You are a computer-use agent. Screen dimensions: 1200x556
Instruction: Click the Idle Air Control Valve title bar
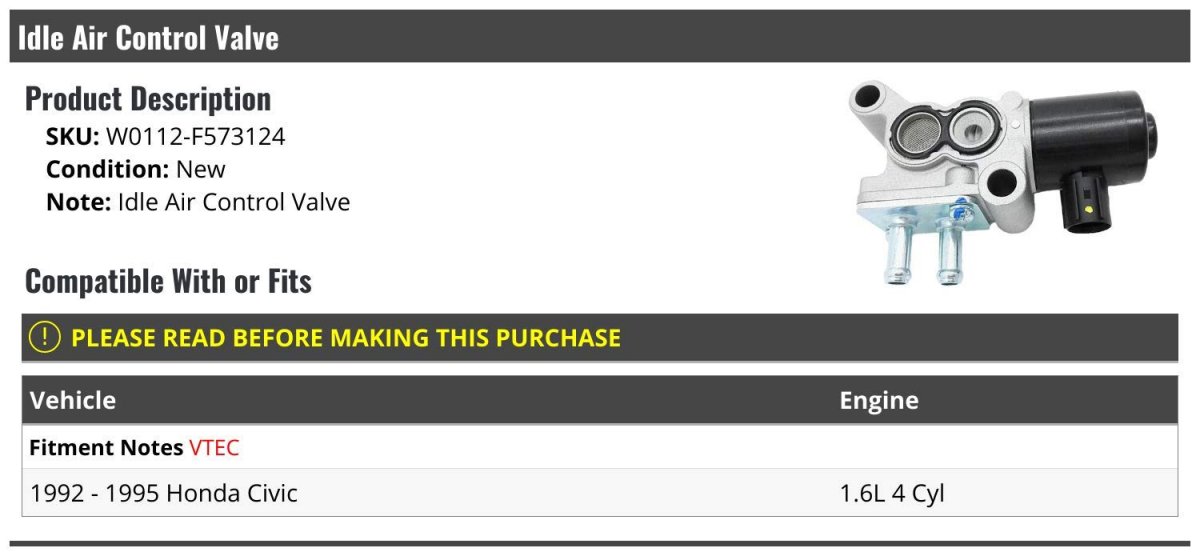pyautogui.click(x=600, y=38)
